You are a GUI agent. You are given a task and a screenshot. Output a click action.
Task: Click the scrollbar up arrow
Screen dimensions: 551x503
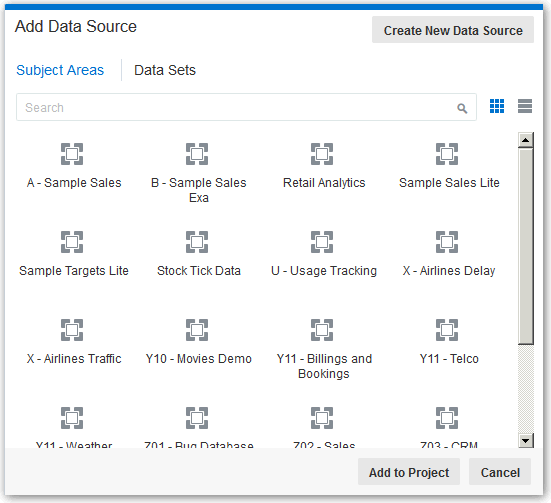coord(526,140)
